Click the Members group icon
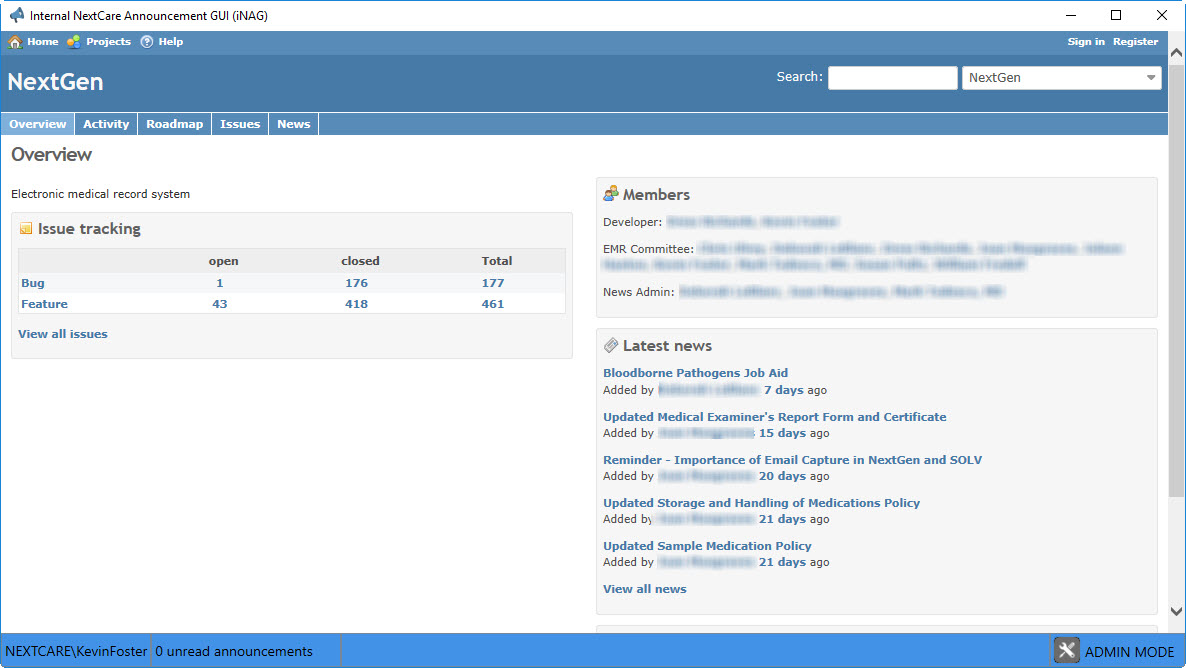1186x668 pixels. tap(611, 194)
